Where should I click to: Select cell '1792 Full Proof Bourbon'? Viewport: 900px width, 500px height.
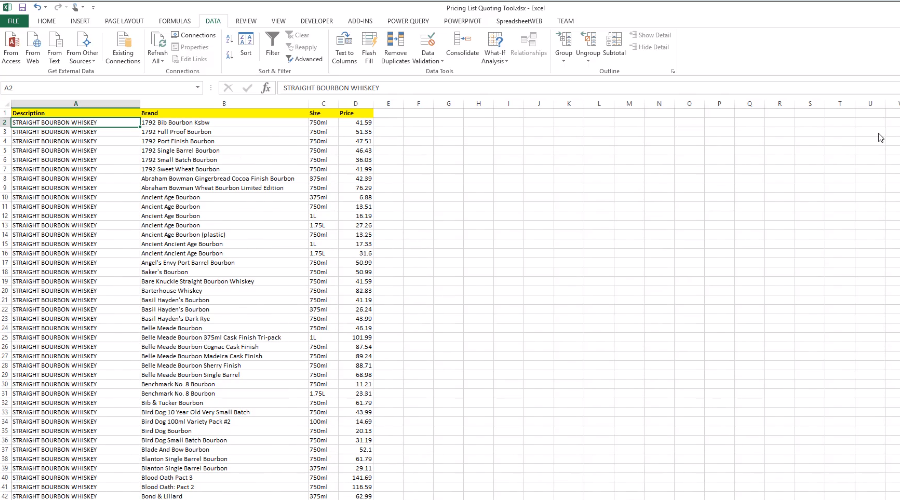(x=224, y=132)
